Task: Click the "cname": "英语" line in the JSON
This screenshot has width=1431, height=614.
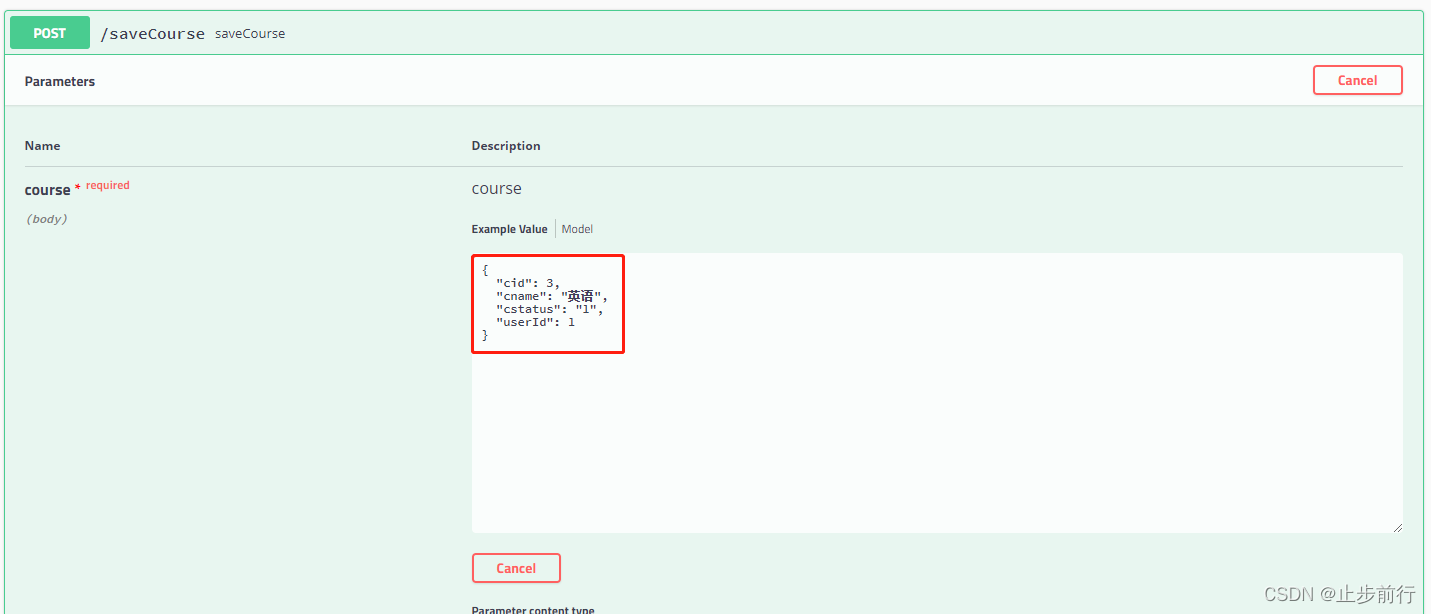Action: [x=552, y=296]
